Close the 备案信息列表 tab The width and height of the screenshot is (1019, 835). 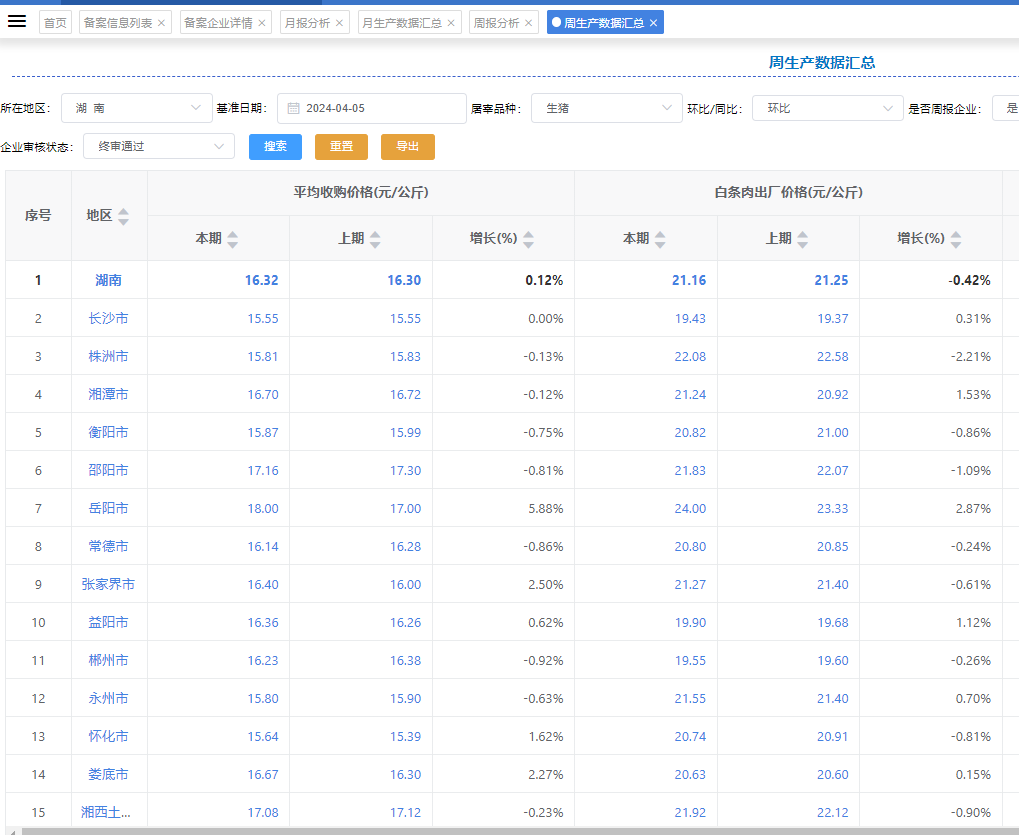162,23
